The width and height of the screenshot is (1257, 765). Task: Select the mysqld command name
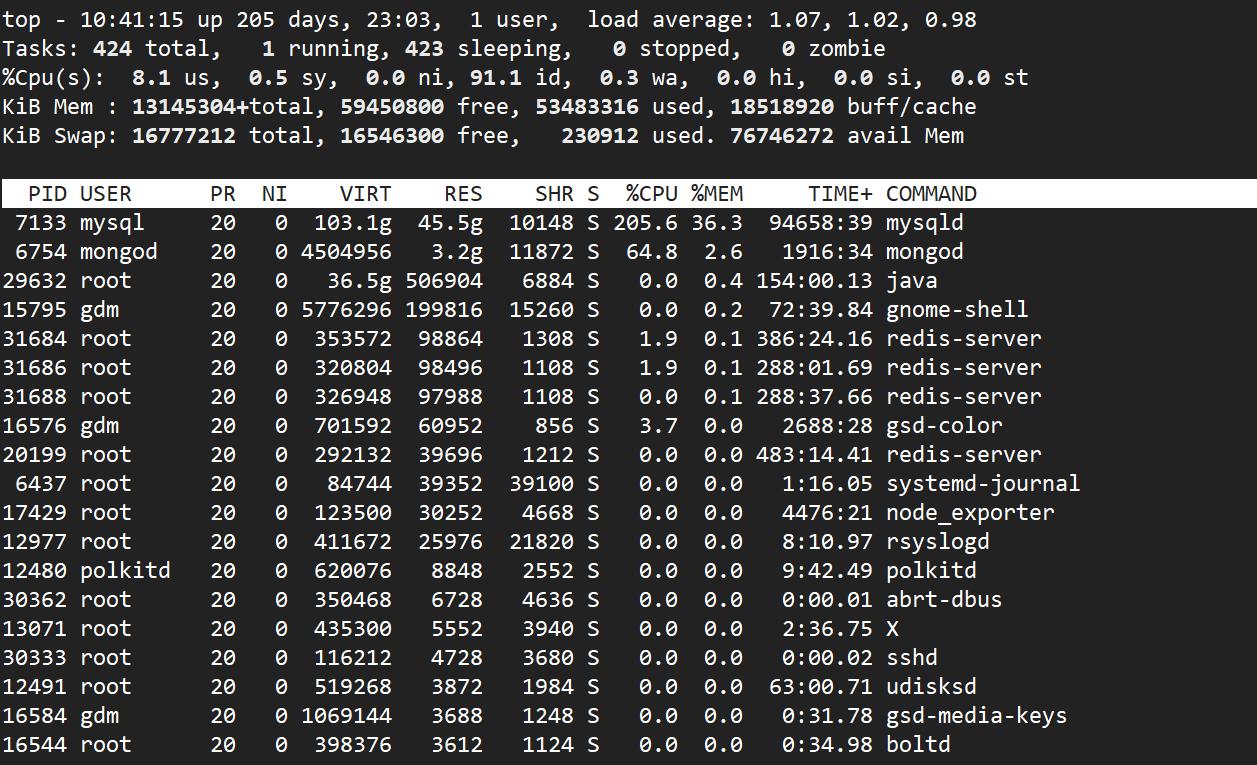[925, 223]
